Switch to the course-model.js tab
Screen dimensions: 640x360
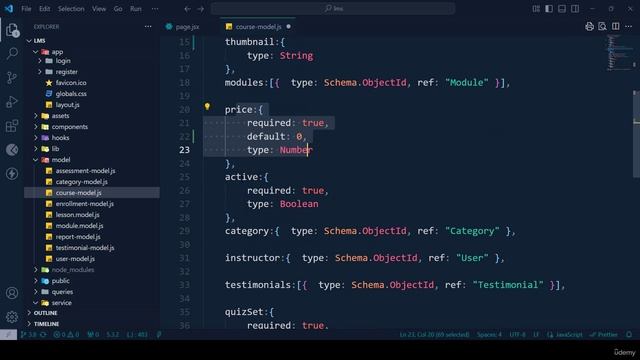click(258, 27)
